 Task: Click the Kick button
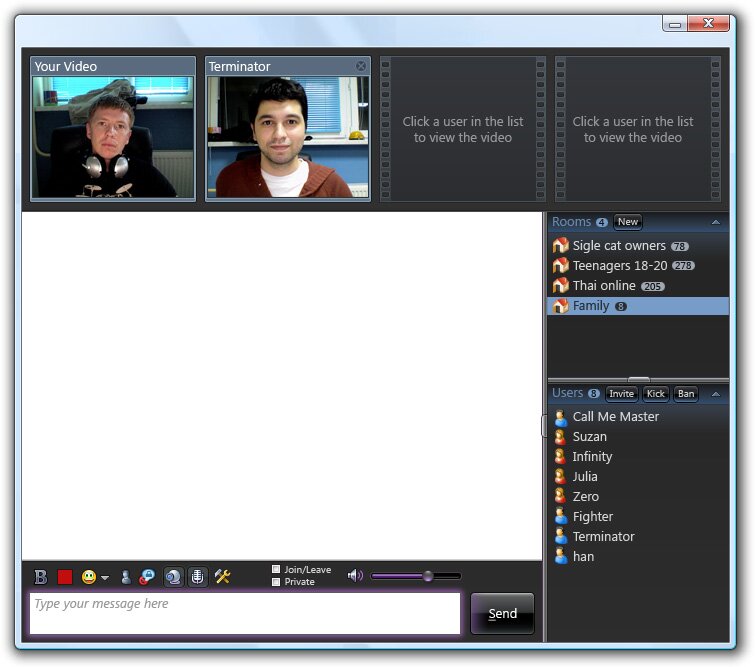click(655, 393)
